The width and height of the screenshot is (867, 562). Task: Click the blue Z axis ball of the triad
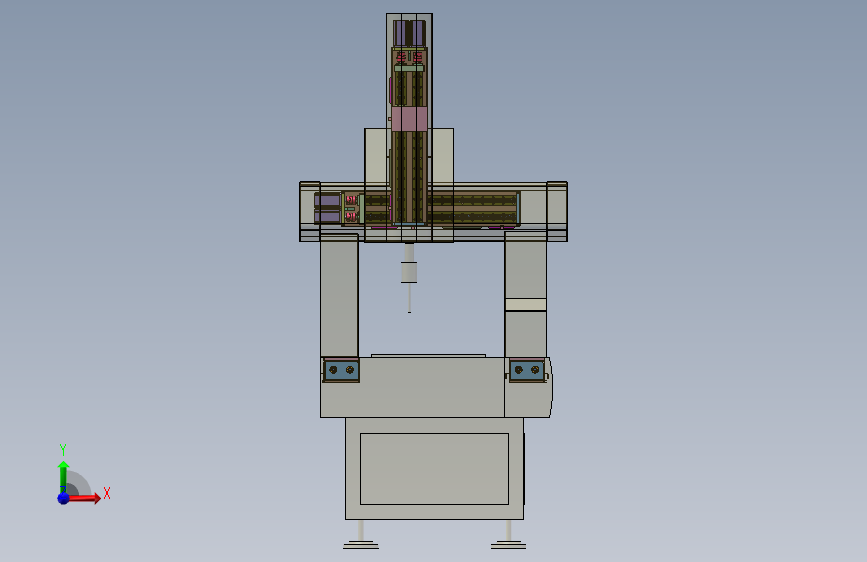click(64, 498)
